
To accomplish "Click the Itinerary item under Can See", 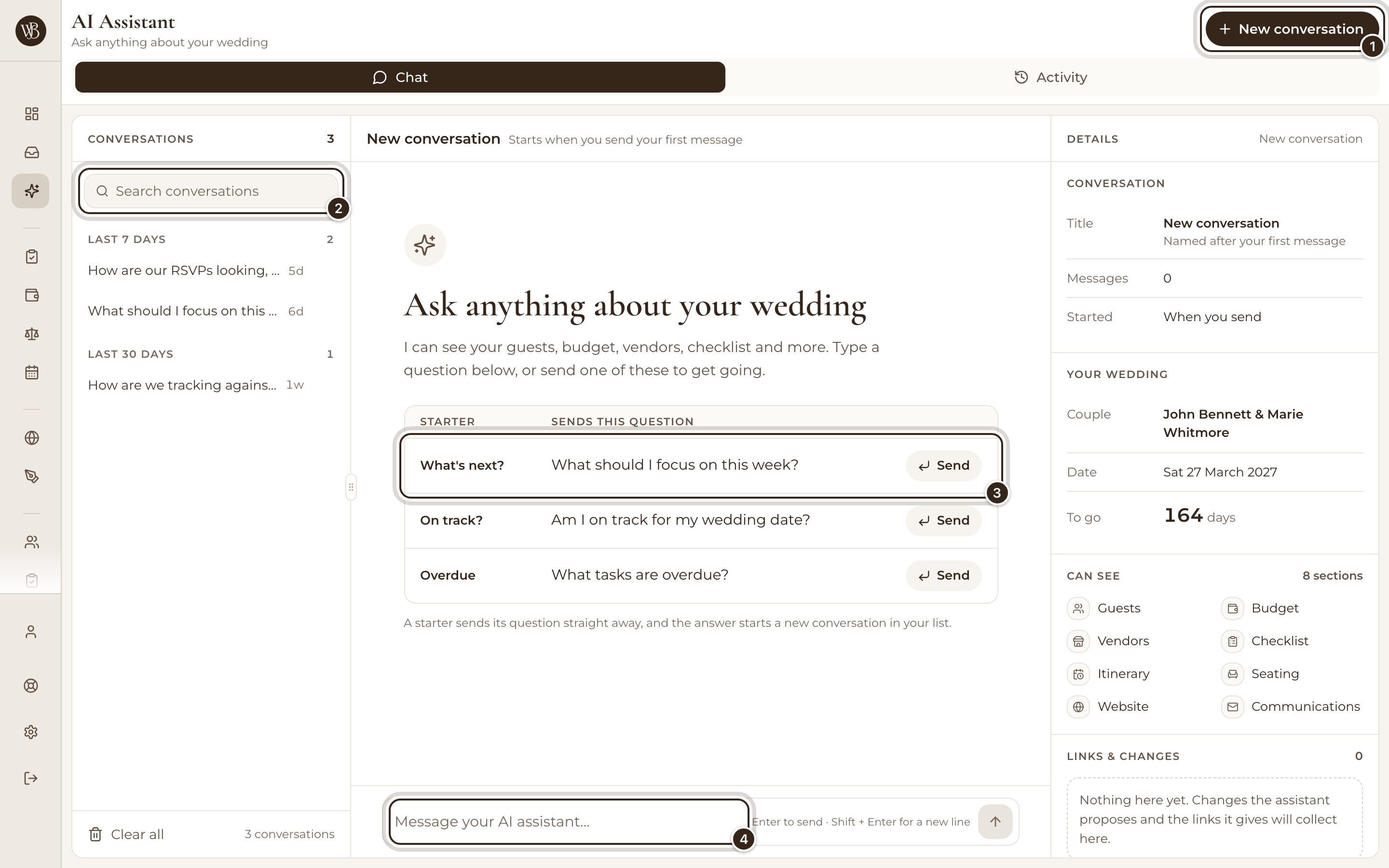I will click(1108, 673).
